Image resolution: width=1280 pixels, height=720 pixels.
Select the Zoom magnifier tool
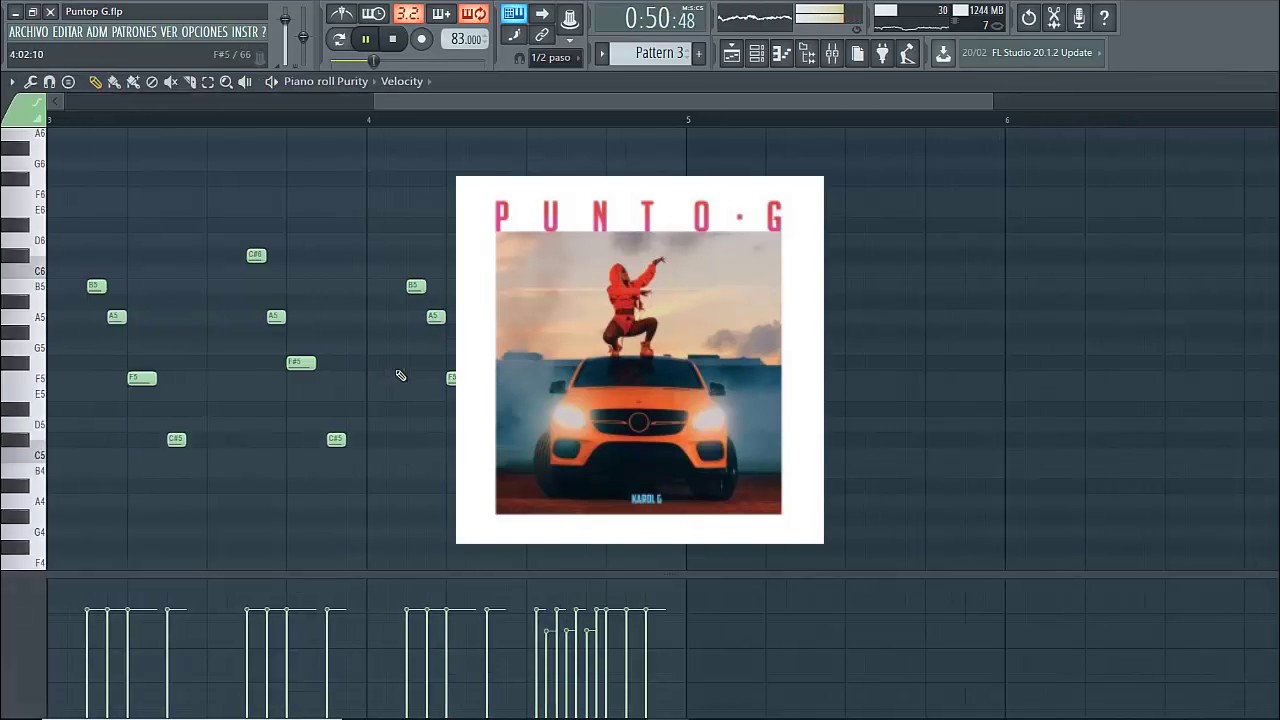(x=226, y=82)
